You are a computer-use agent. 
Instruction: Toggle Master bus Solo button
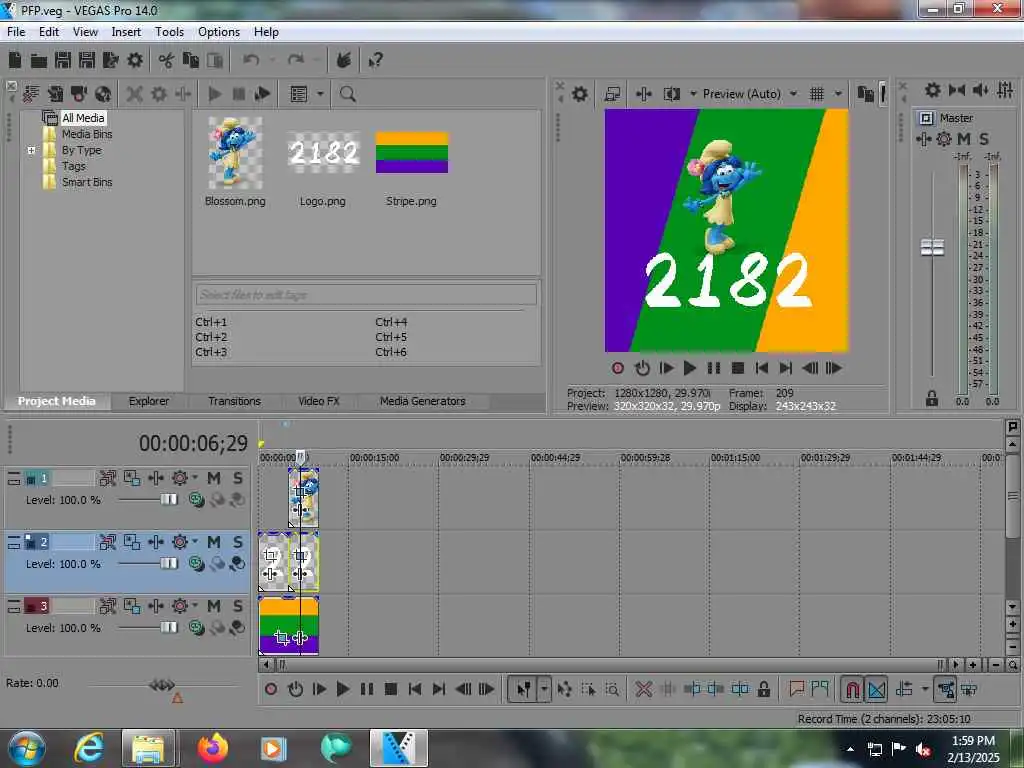[x=984, y=139]
